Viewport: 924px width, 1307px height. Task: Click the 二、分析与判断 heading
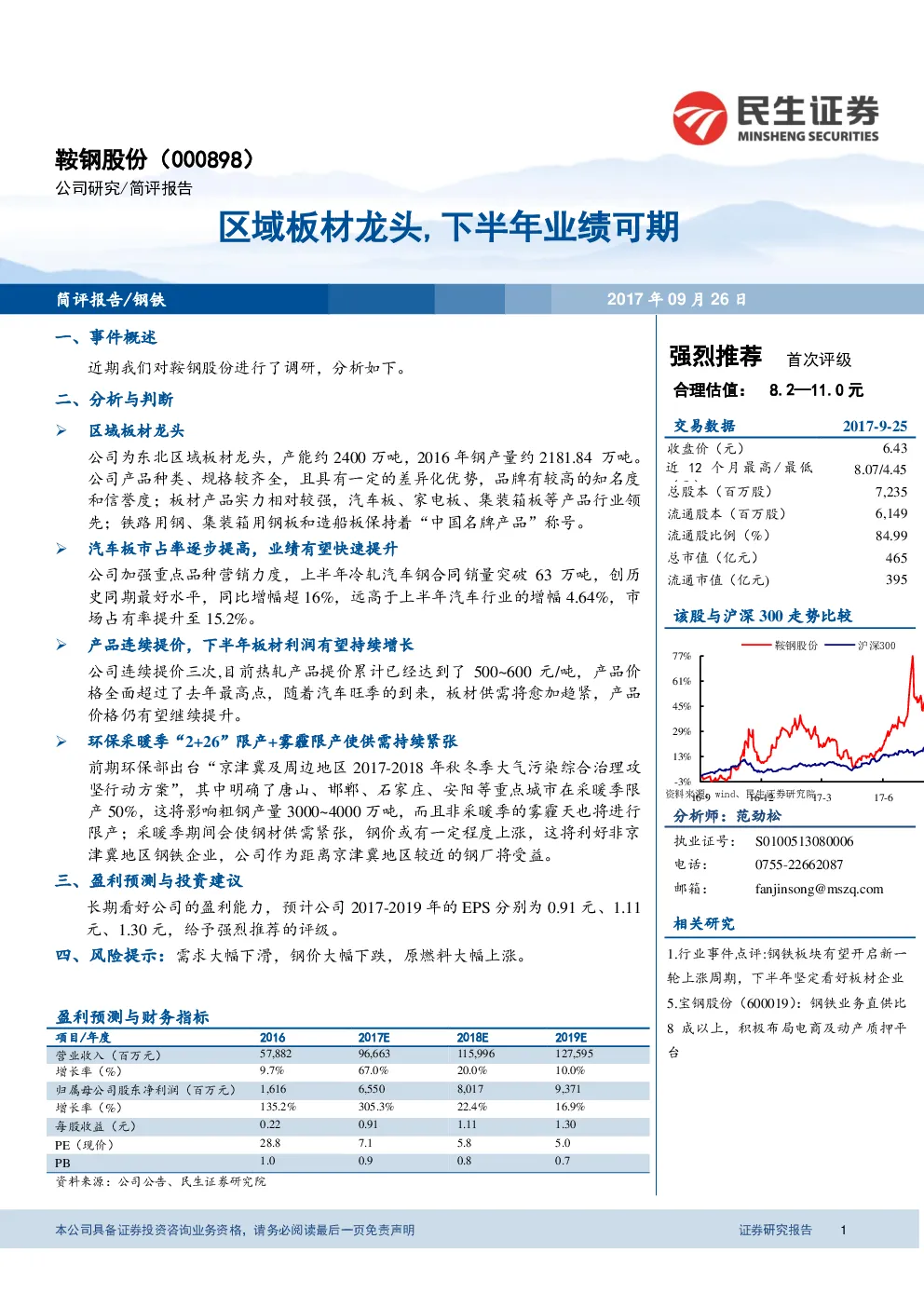[115, 400]
